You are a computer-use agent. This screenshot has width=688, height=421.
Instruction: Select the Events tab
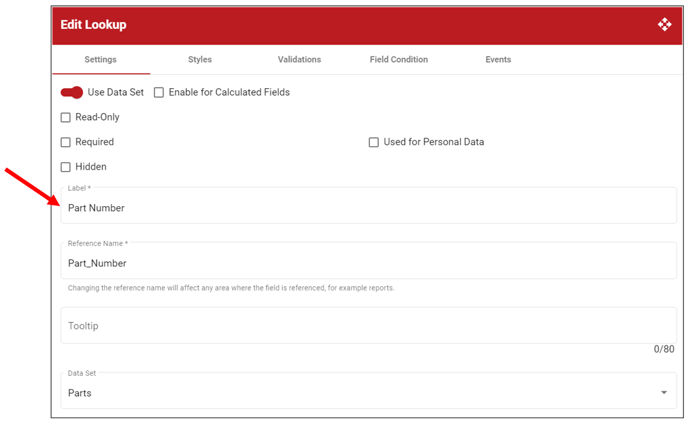[498, 59]
